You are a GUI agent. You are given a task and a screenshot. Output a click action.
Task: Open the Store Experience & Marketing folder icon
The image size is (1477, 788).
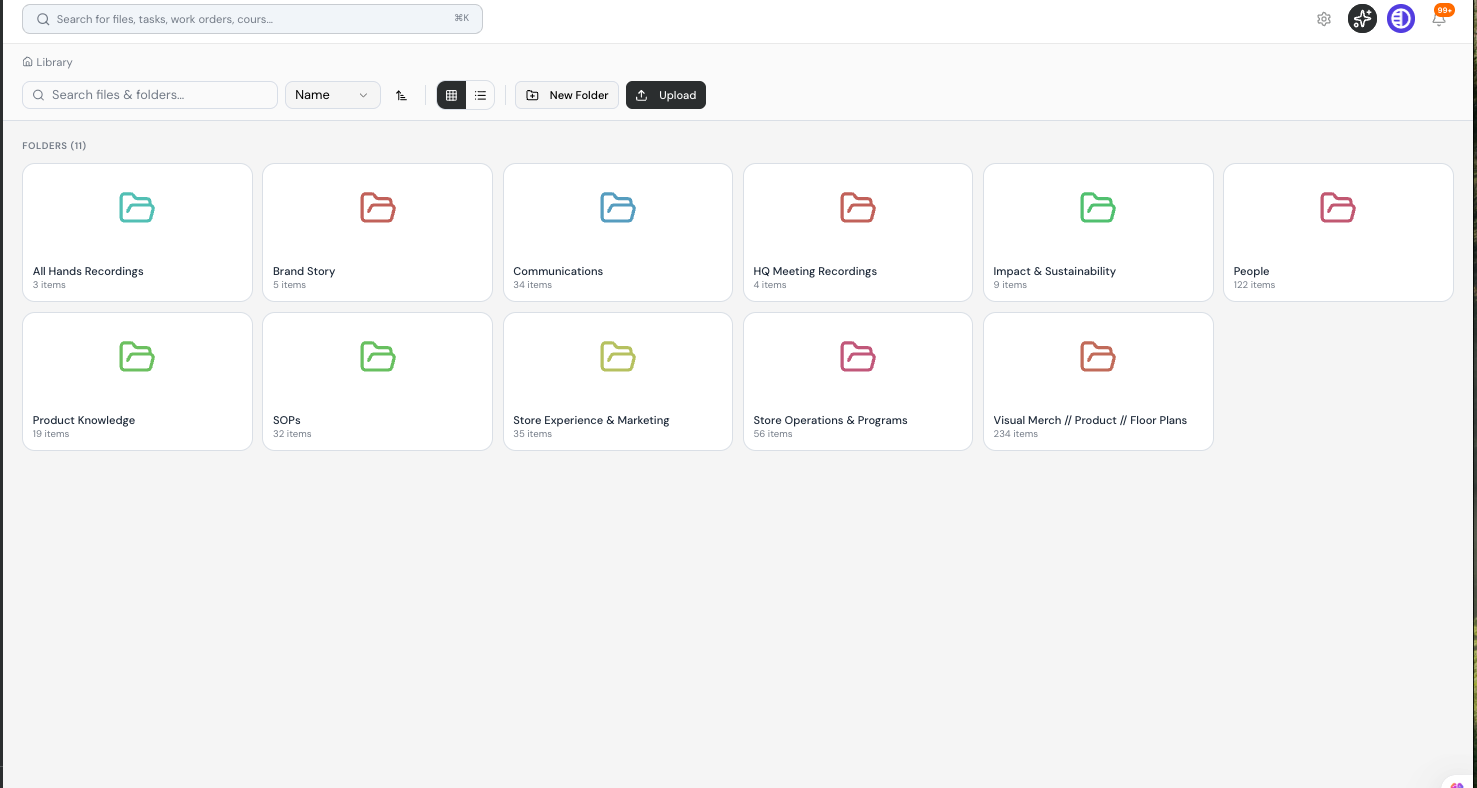[618, 356]
